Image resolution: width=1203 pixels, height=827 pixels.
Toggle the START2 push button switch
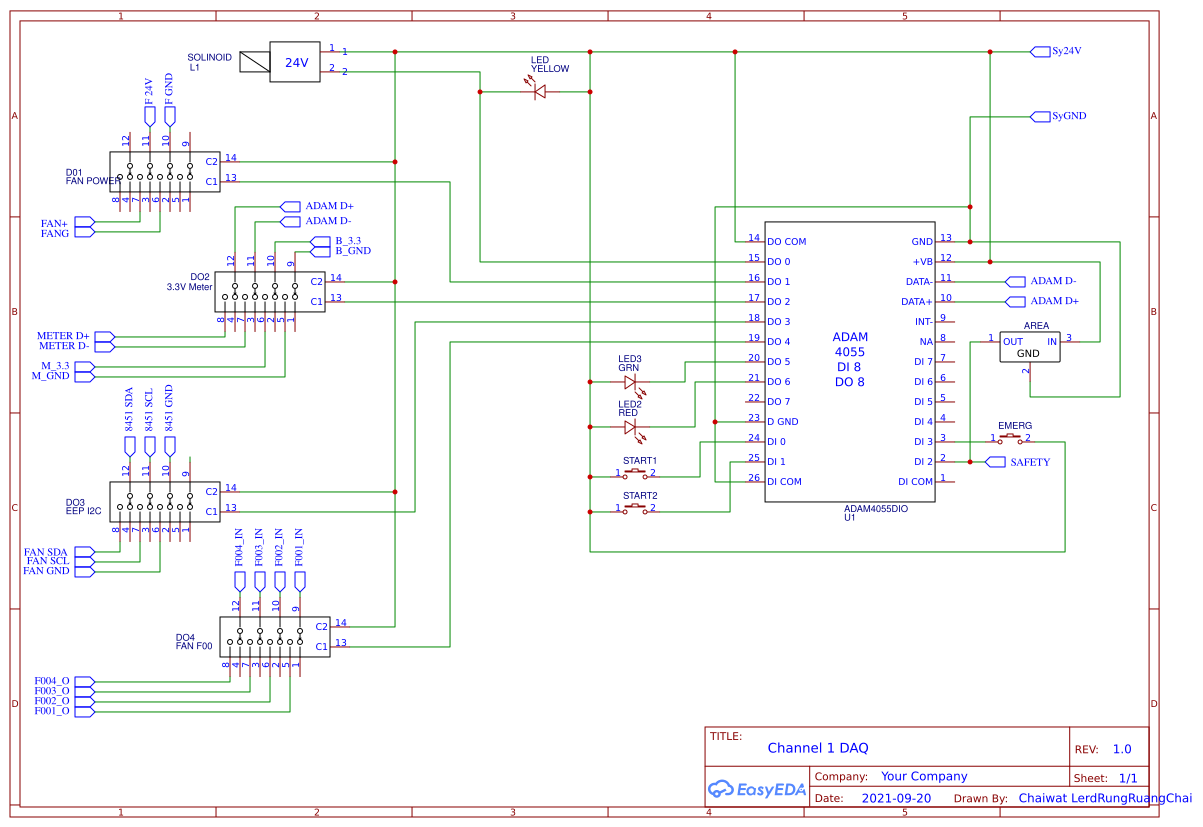tap(636, 508)
